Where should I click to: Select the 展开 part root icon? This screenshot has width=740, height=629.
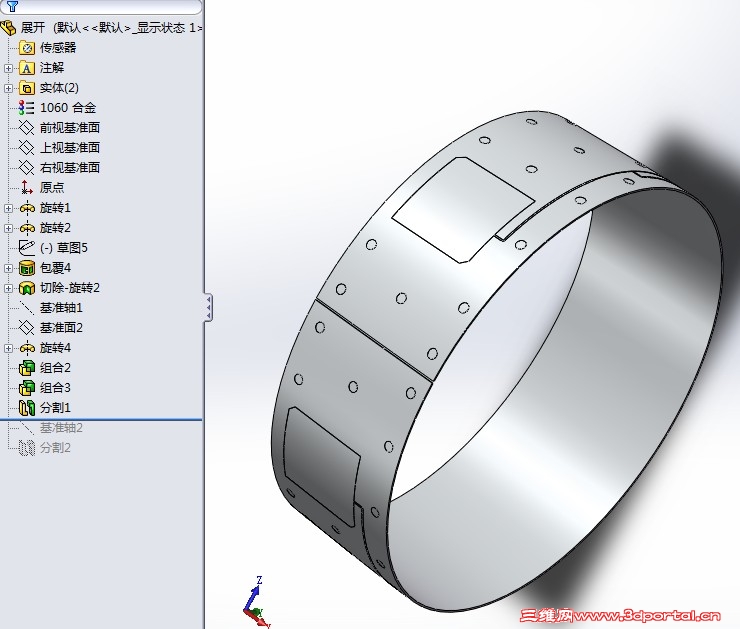point(8,28)
